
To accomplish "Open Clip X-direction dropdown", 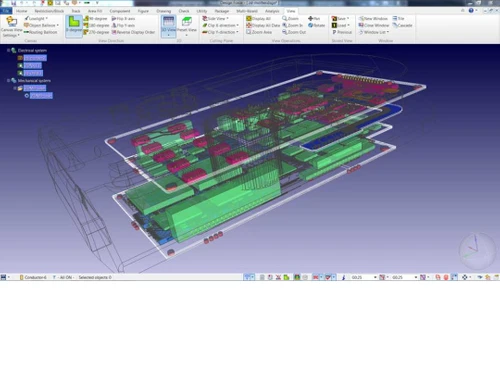I will point(221,25).
